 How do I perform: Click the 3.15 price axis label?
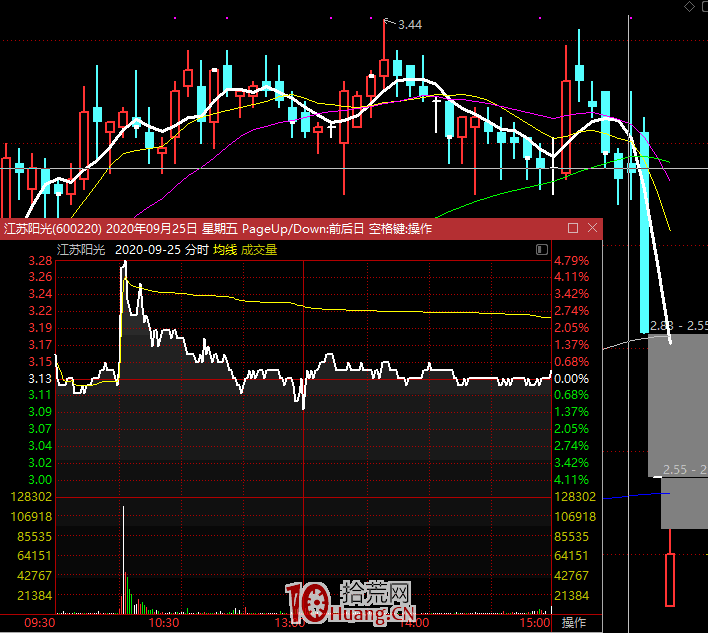(x=40, y=362)
